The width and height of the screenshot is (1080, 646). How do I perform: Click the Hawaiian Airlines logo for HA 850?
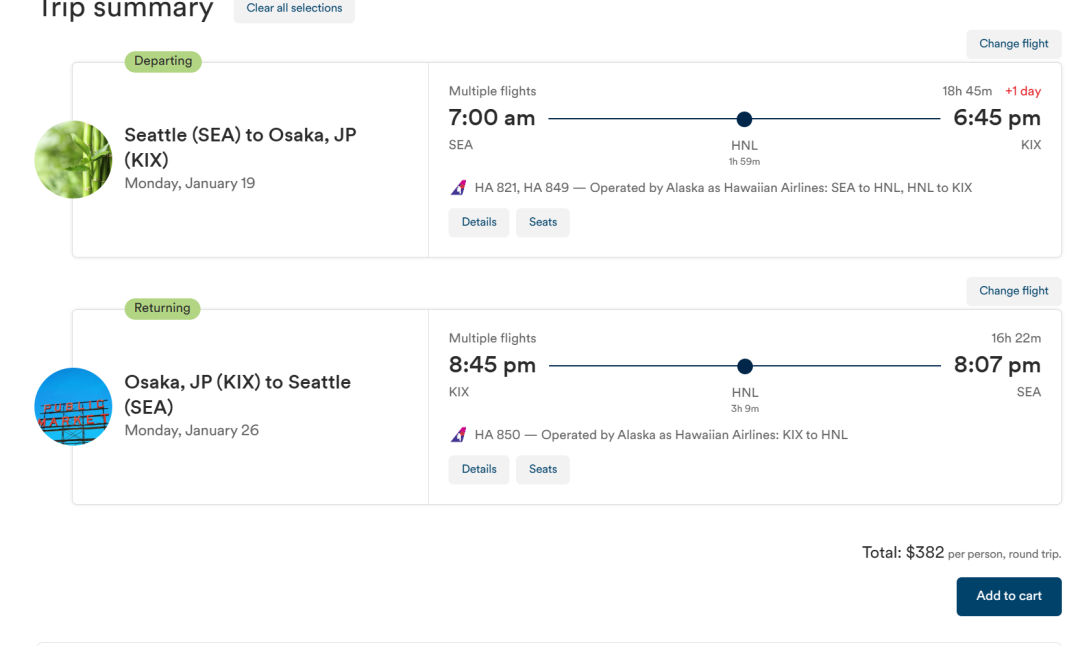click(458, 435)
